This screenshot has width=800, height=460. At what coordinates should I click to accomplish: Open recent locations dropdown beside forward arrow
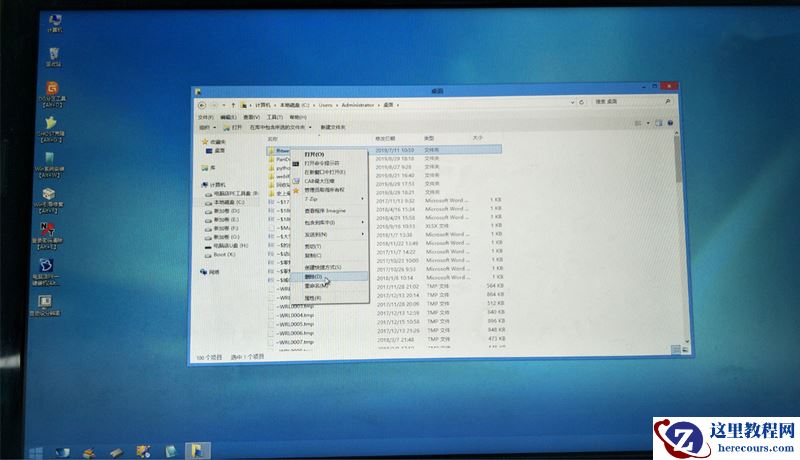click(224, 105)
